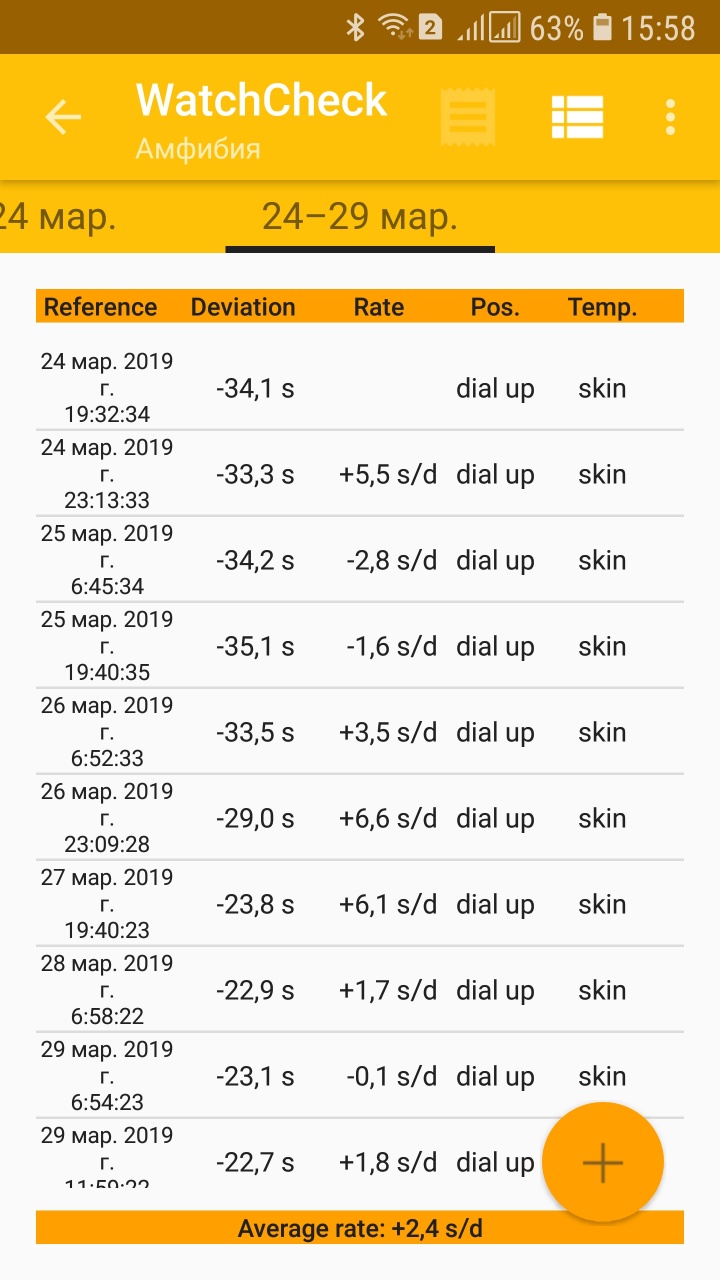Tap the Average rate summary bar
This screenshot has height=1280, width=720.
360,1228
